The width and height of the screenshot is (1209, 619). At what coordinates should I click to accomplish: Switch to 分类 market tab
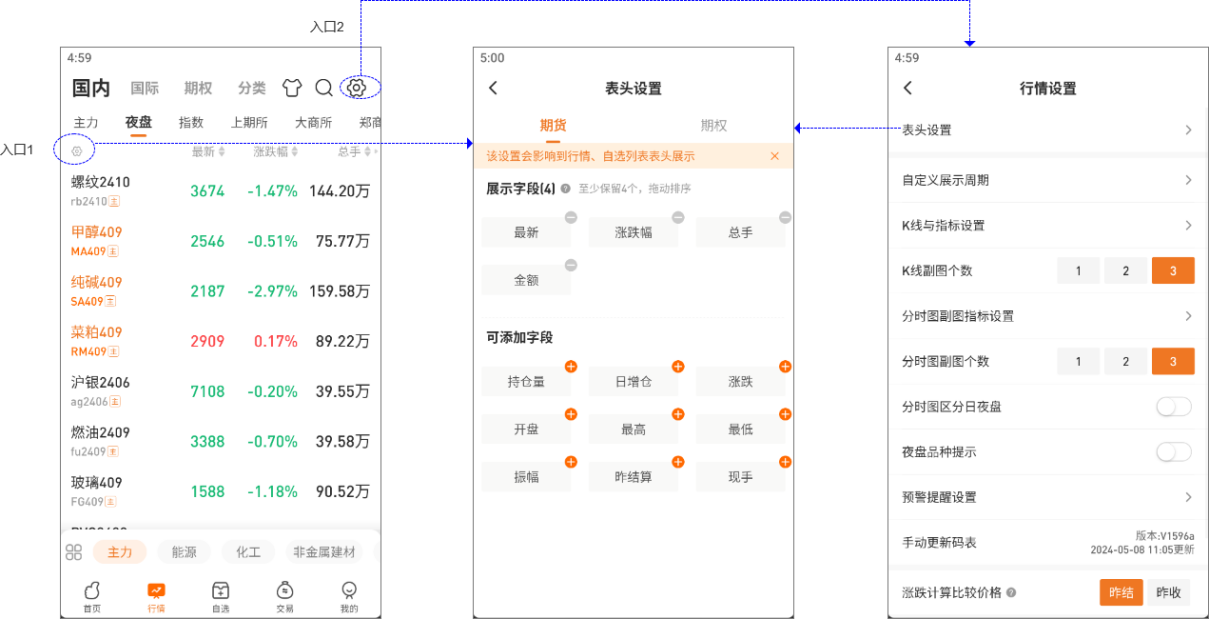click(x=252, y=88)
